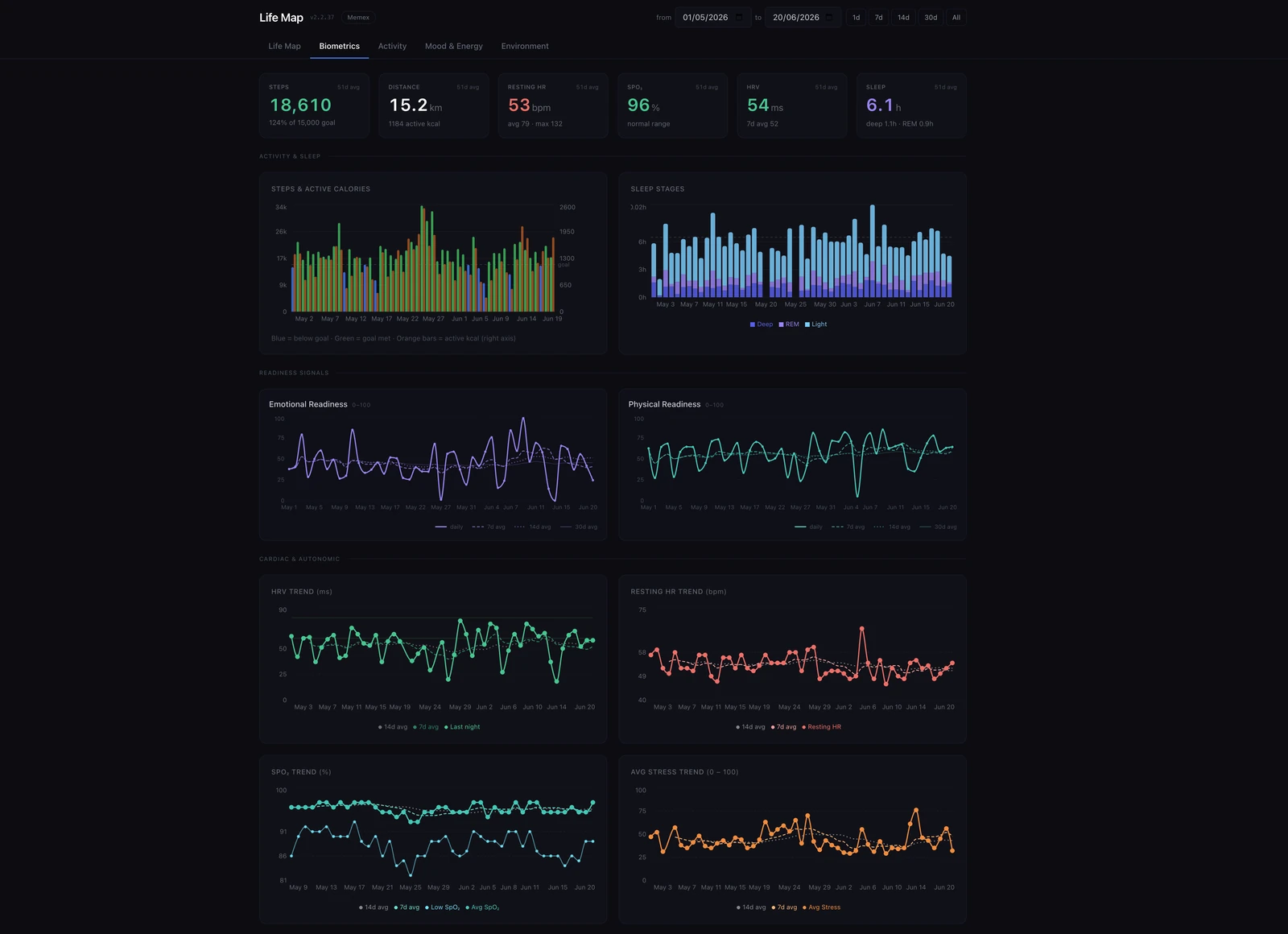Toggle the Avg SpO₂ series in the legend
1288x934 pixels.
coord(482,907)
